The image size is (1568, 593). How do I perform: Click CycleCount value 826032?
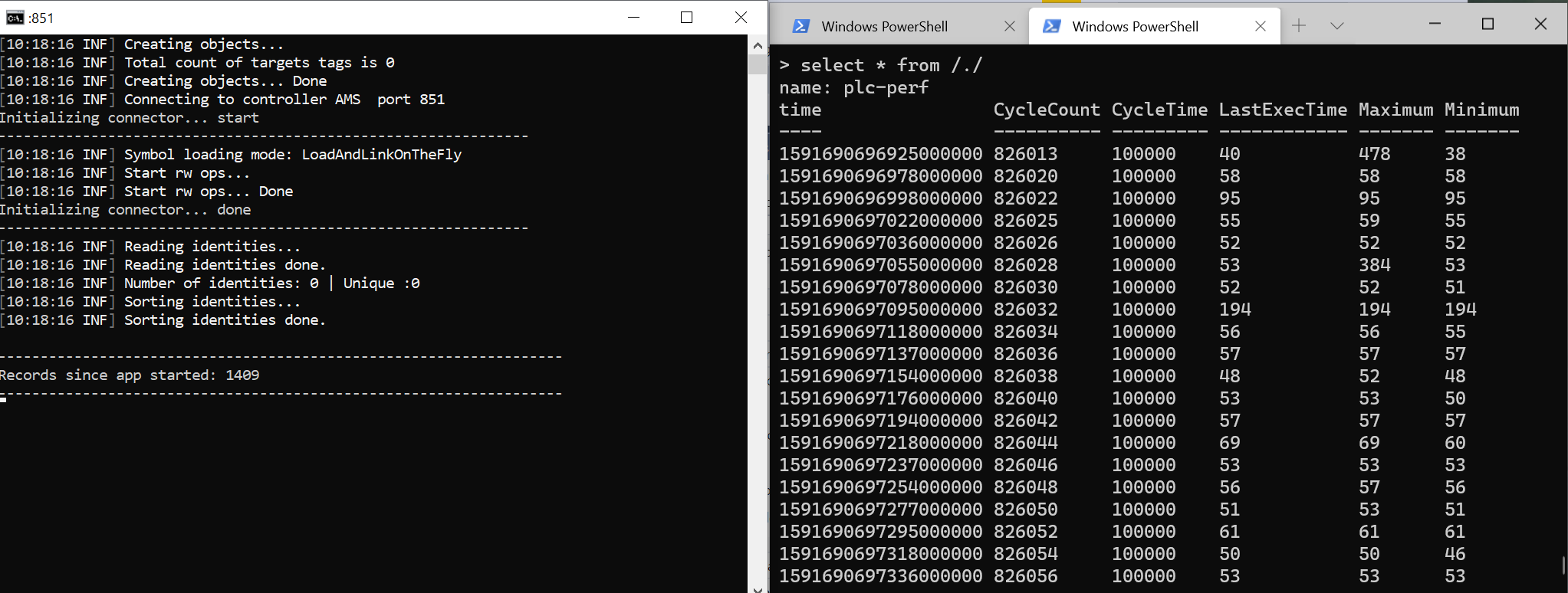1026,310
